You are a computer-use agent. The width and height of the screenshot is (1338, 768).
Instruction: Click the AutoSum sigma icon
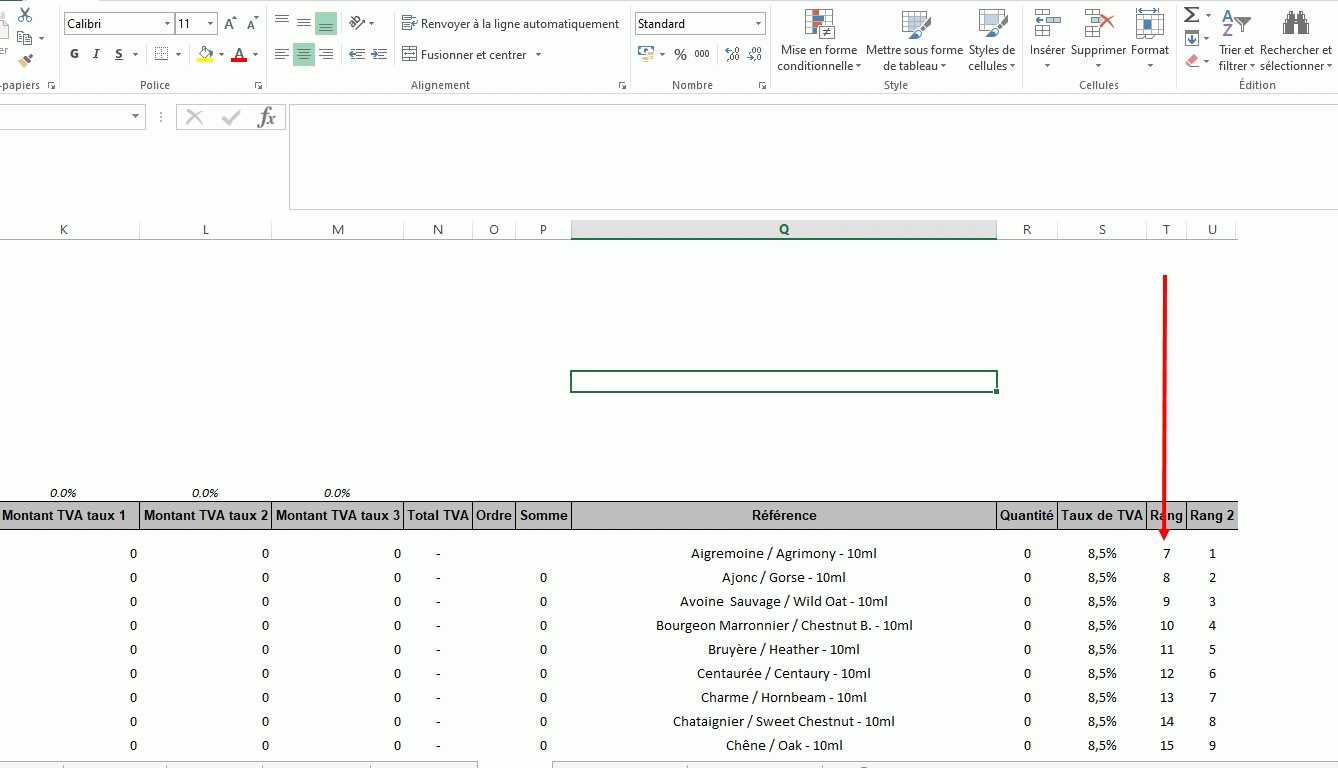(1191, 15)
